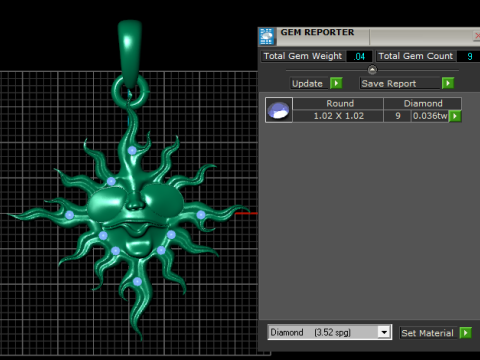
Task: Select the gem on the far left ray
Action: [x=69, y=215]
